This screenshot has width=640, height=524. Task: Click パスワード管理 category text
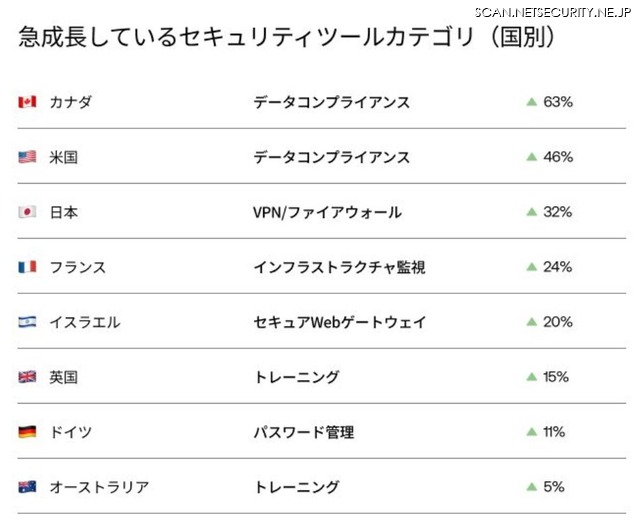[x=303, y=432]
